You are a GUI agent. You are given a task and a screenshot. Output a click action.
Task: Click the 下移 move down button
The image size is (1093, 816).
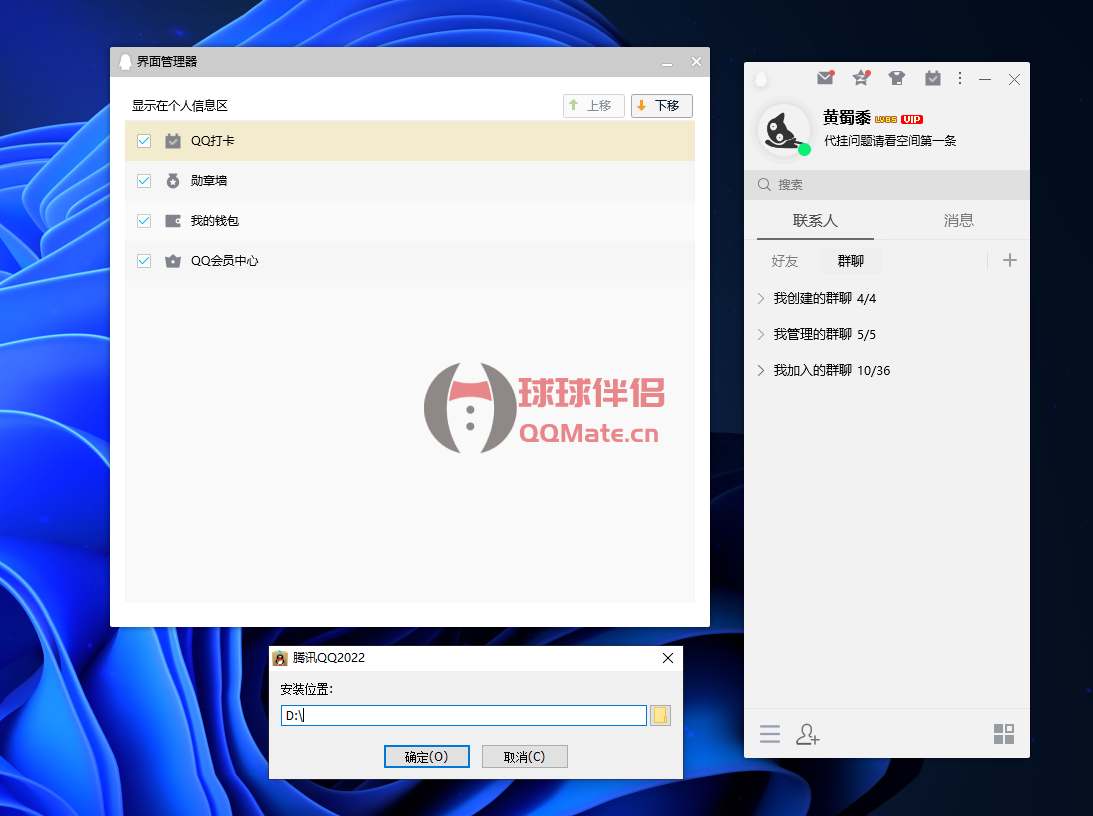661,106
